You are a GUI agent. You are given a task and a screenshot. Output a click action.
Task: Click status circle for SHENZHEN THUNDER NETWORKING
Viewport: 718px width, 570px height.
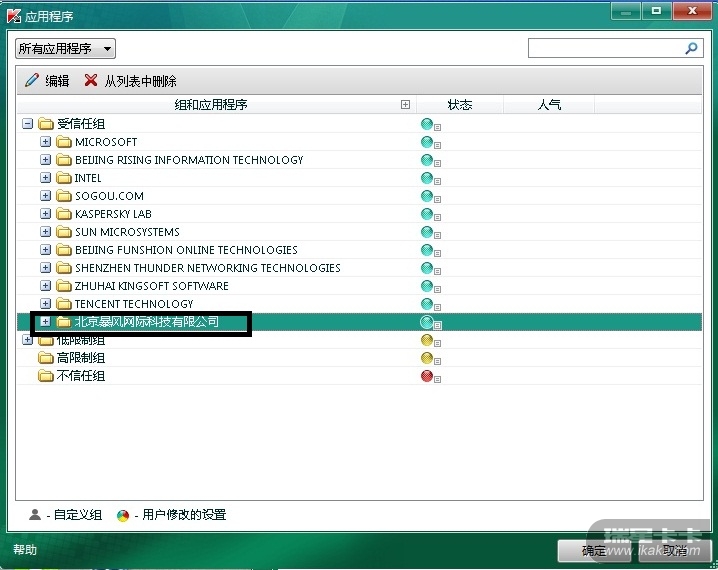coord(427,268)
